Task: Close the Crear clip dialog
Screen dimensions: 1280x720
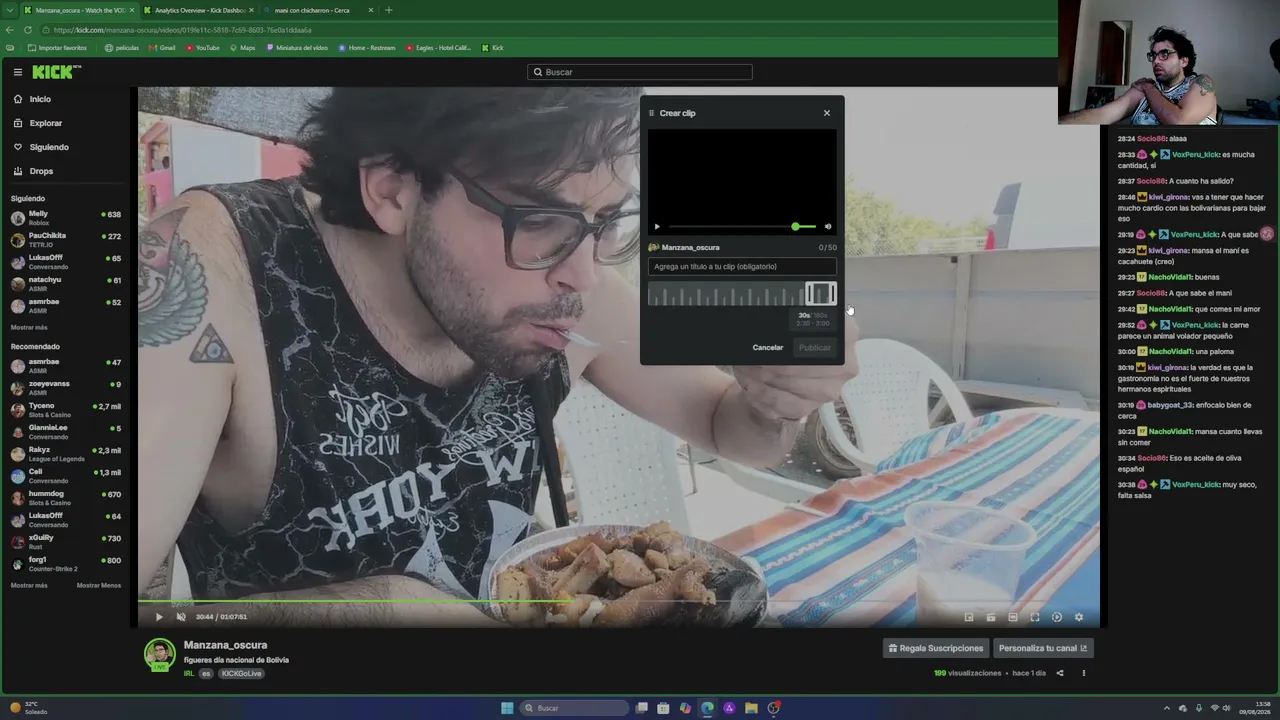Action: (x=827, y=113)
